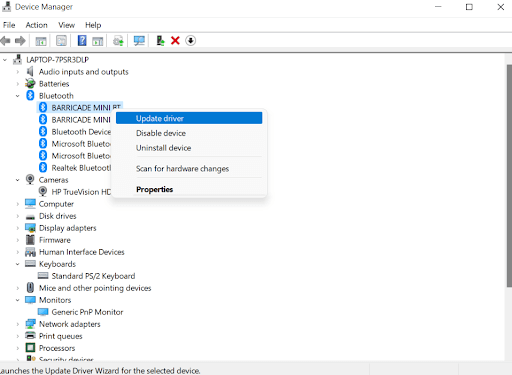The height and width of the screenshot is (375, 512).
Task: Expand the Firmware category
Action: pos(18,240)
